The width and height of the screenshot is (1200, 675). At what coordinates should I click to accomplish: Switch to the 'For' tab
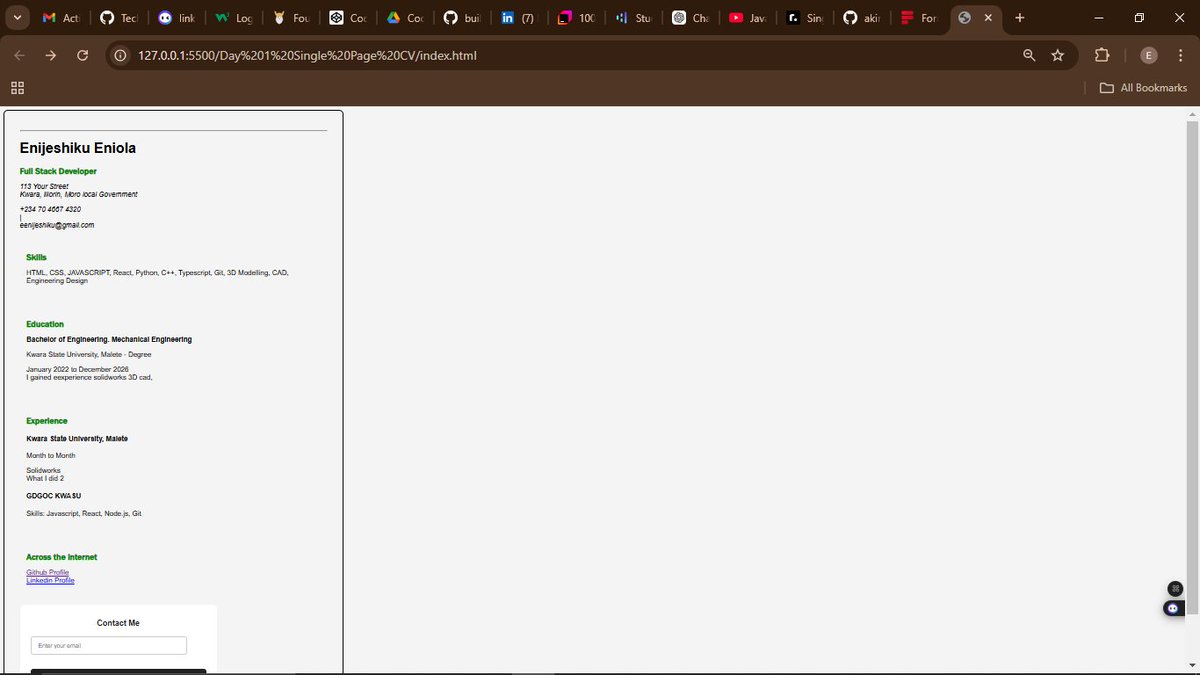[920, 18]
